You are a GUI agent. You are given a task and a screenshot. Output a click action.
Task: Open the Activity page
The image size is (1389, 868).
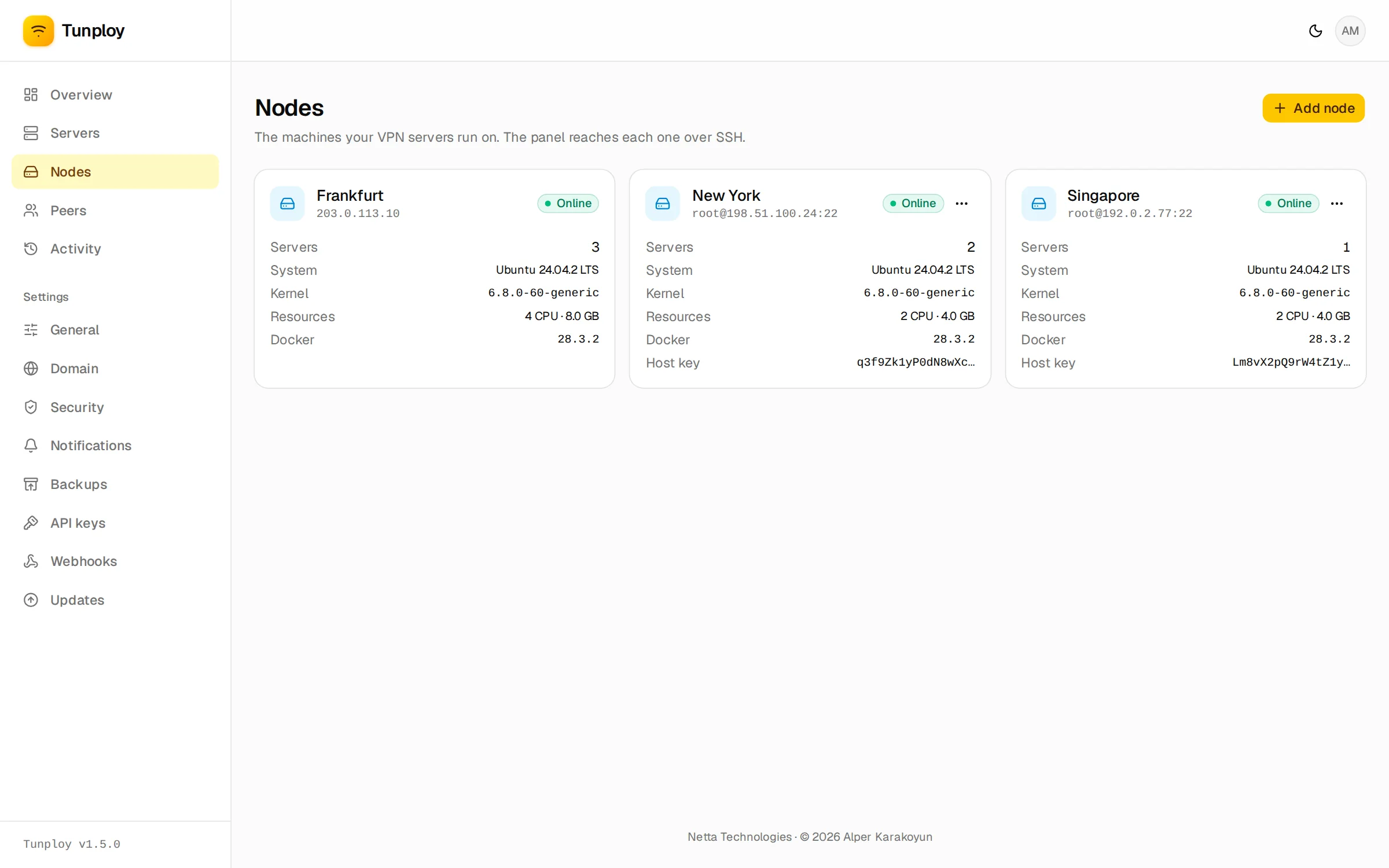click(115, 249)
